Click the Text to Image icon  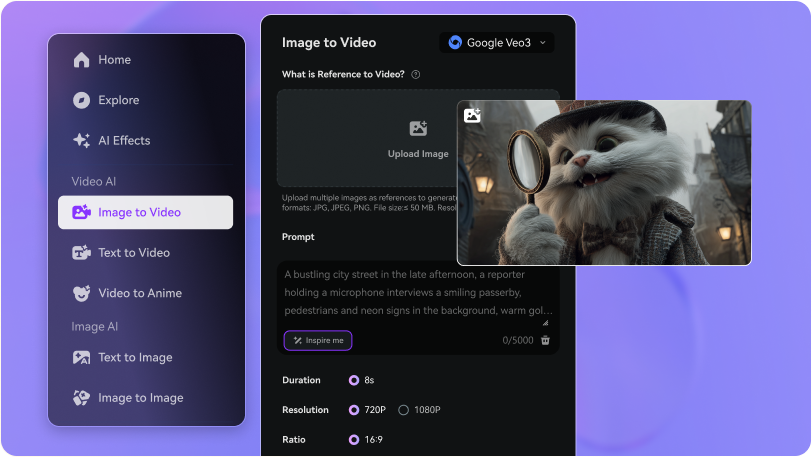[81, 358]
